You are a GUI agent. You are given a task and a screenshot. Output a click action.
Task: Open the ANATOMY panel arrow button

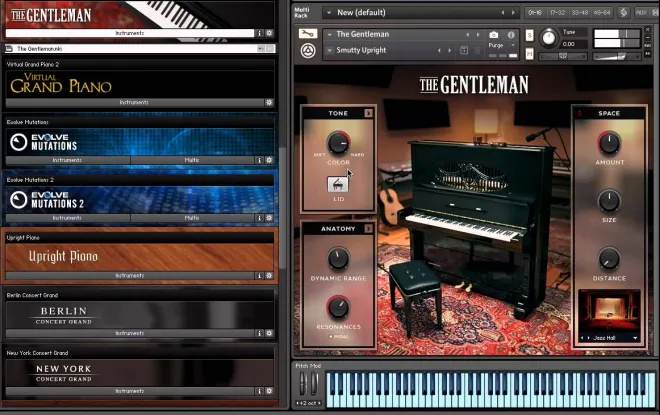coord(368,229)
